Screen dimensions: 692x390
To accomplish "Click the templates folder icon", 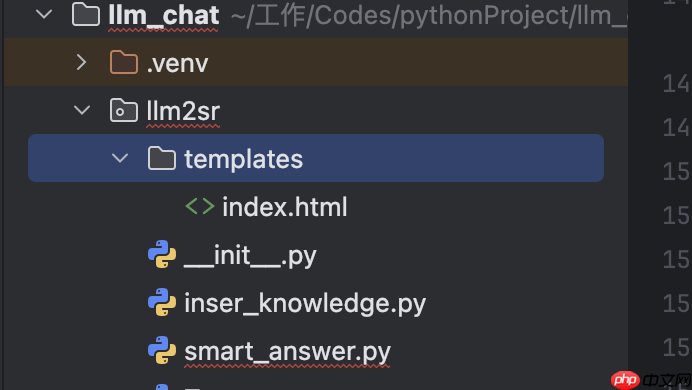I will tap(162, 158).
